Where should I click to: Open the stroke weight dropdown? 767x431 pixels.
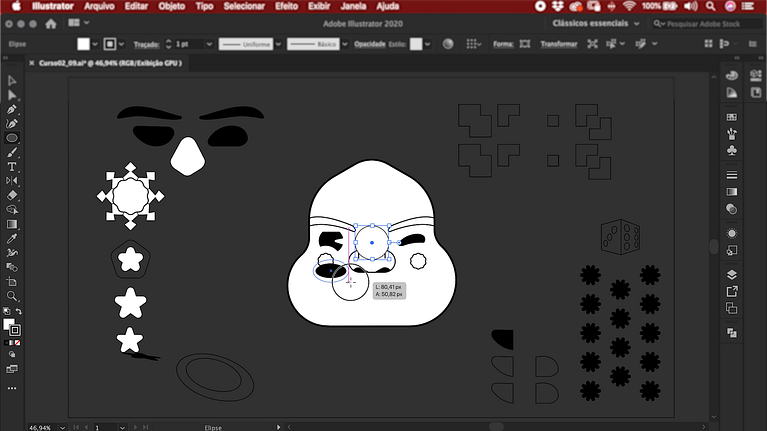tap(208, 44)
